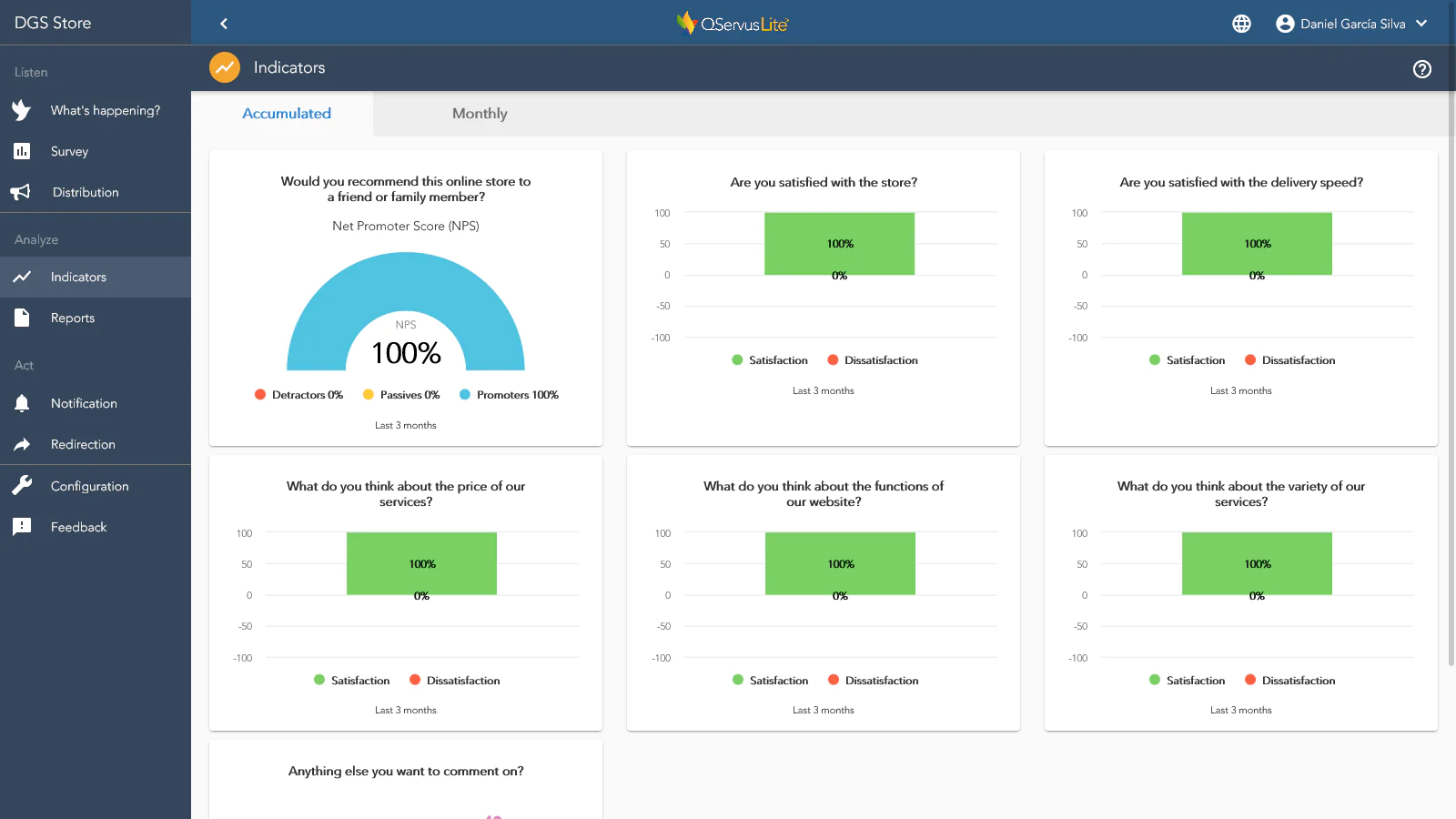
Task: Toggle Detractors legend in NPS chart
Action: 298,395
